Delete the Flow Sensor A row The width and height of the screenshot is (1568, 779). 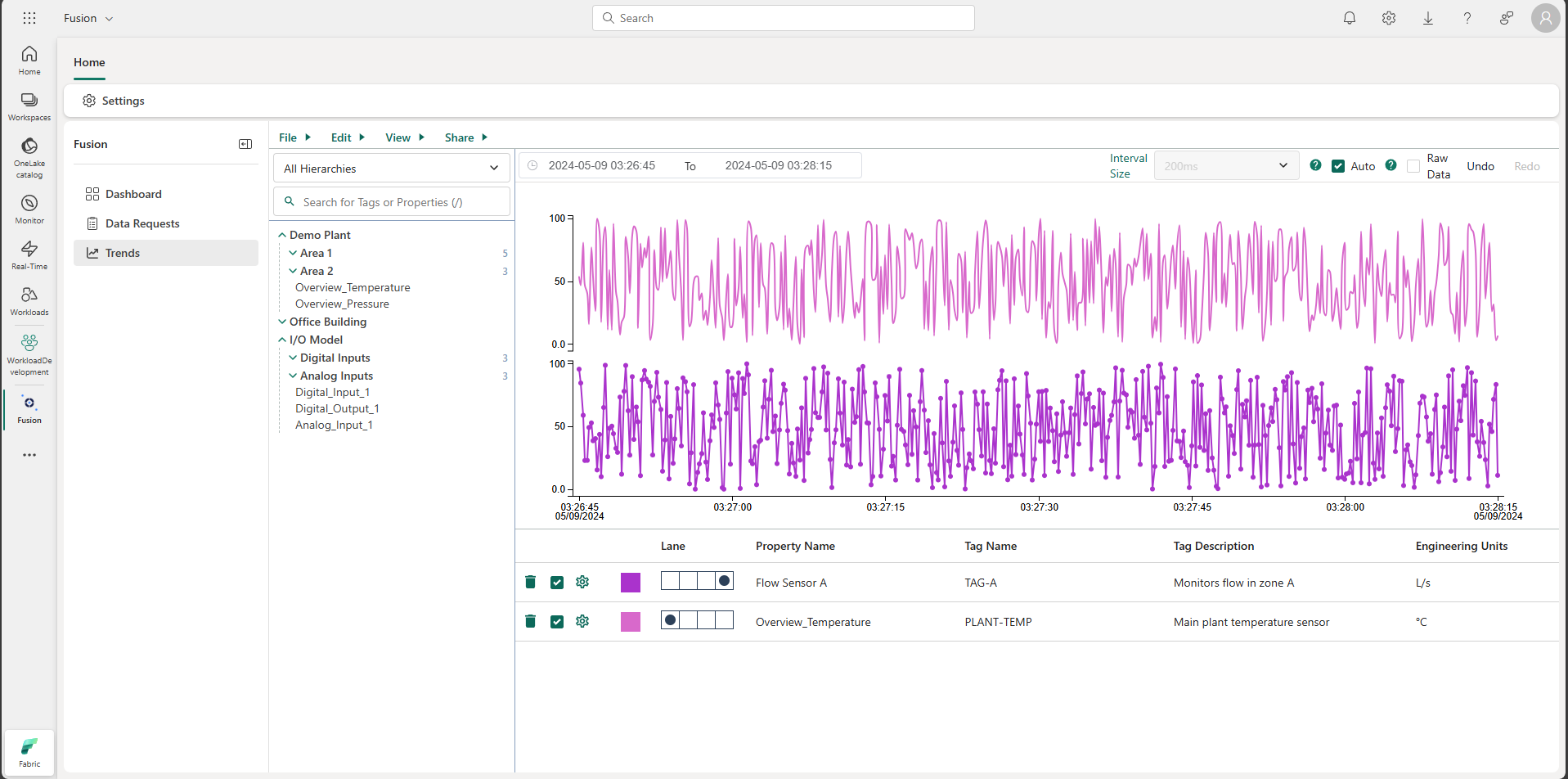click(x=530, y=582)
